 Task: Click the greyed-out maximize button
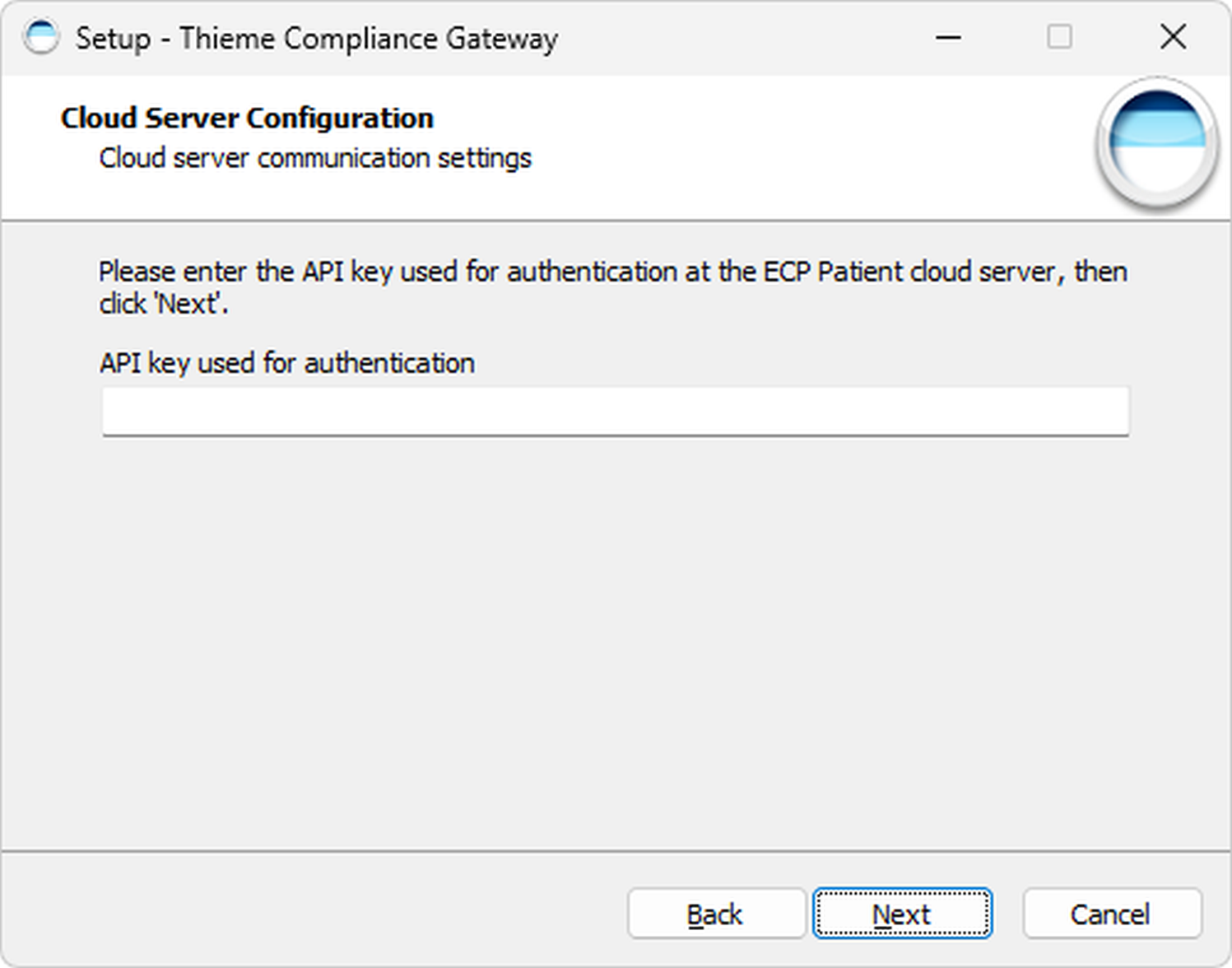pyautogui.click(x=1059, y=38)
